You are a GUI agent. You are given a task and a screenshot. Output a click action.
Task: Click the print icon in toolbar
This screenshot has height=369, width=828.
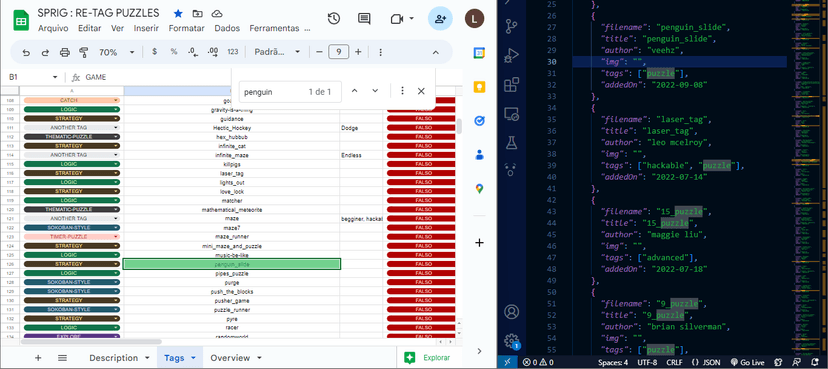(x=64, y=52)
